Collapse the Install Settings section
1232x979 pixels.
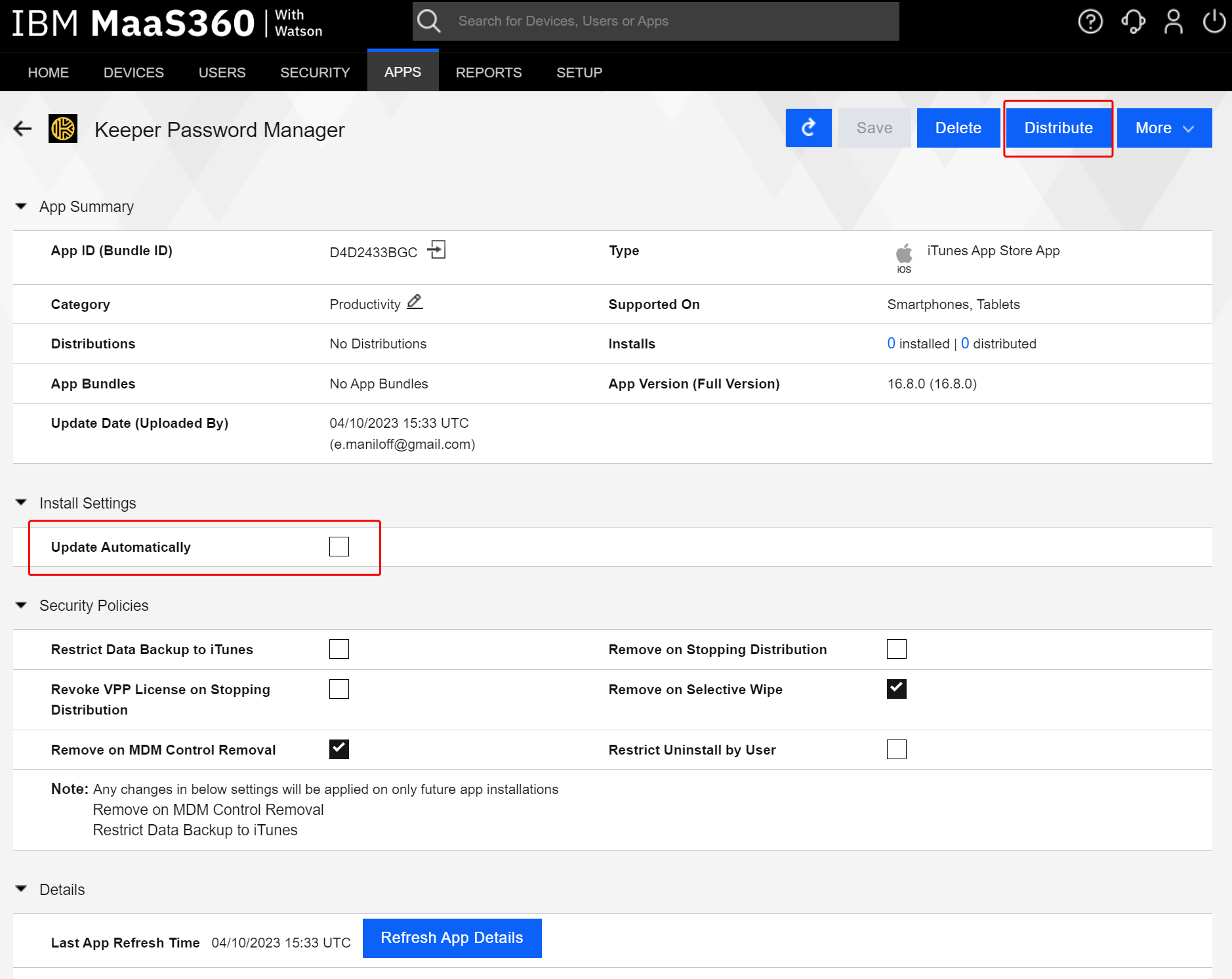(x=22, y=503)
